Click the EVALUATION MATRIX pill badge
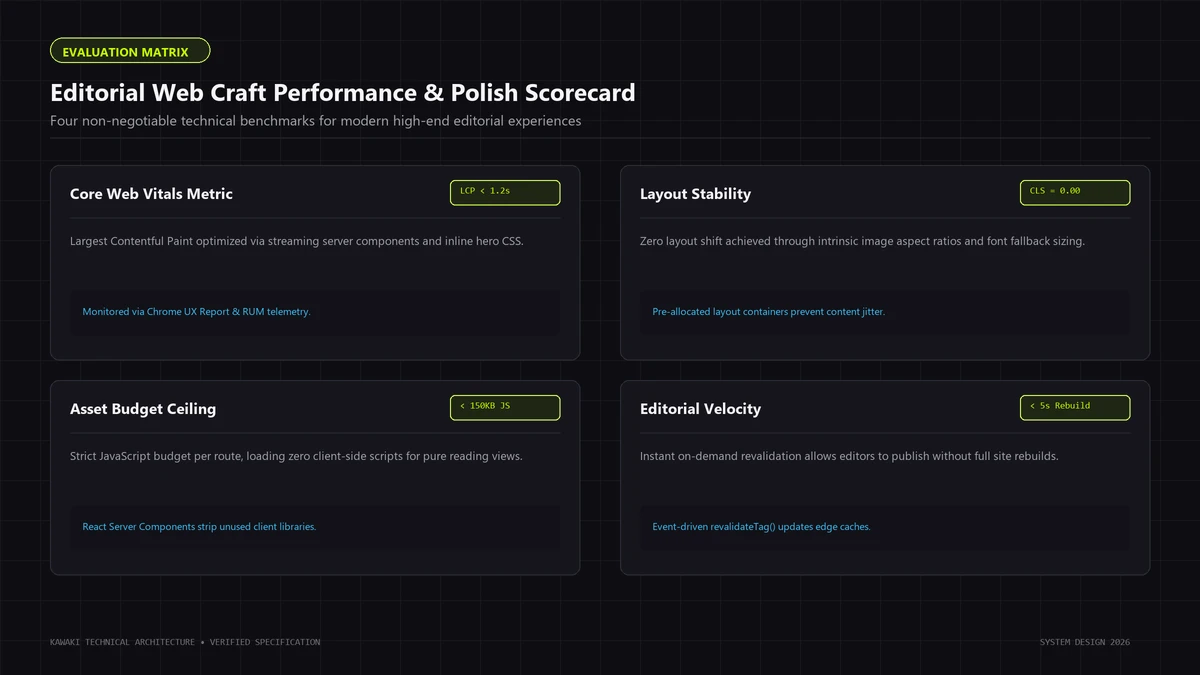The width and height of the screenshot is (1200, 675). point(130,51)
